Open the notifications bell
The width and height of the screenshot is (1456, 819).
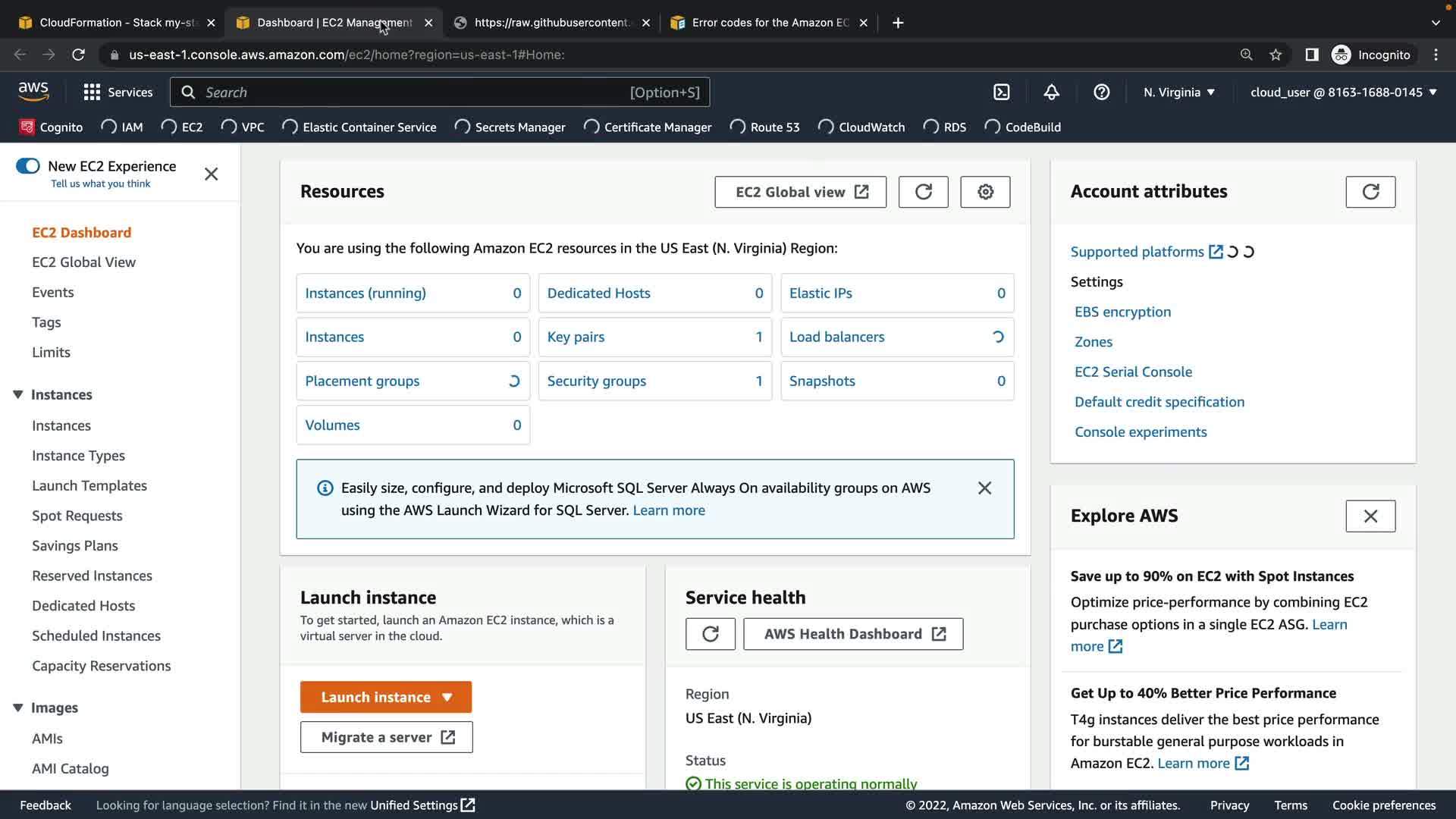pos(1051,92)
